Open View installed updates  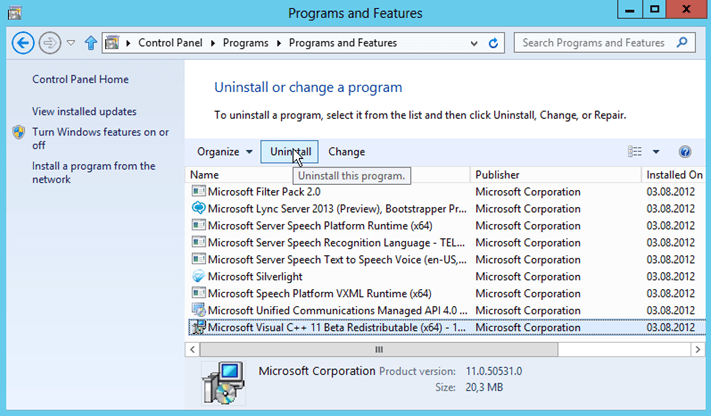tap(84, 112)
